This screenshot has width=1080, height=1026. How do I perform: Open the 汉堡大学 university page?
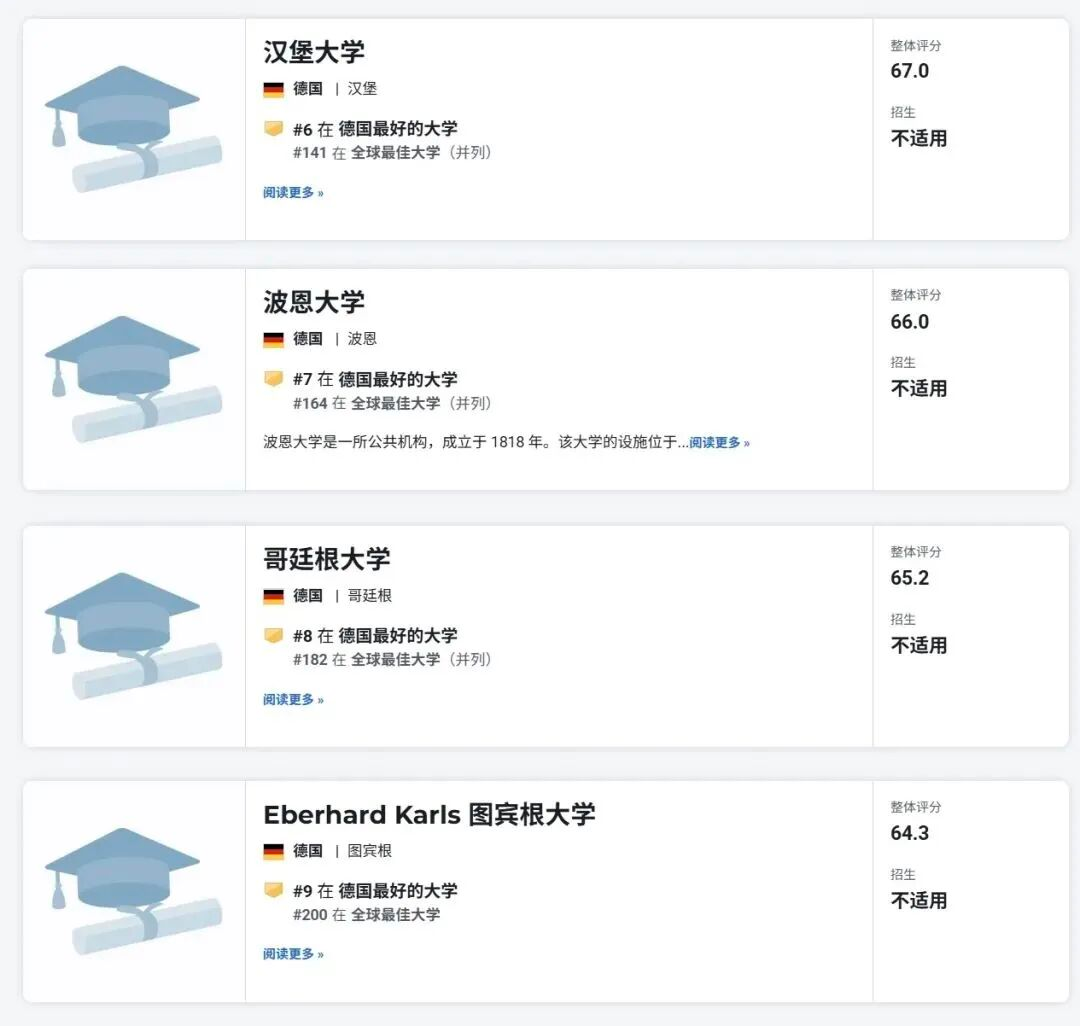(313, 52)
